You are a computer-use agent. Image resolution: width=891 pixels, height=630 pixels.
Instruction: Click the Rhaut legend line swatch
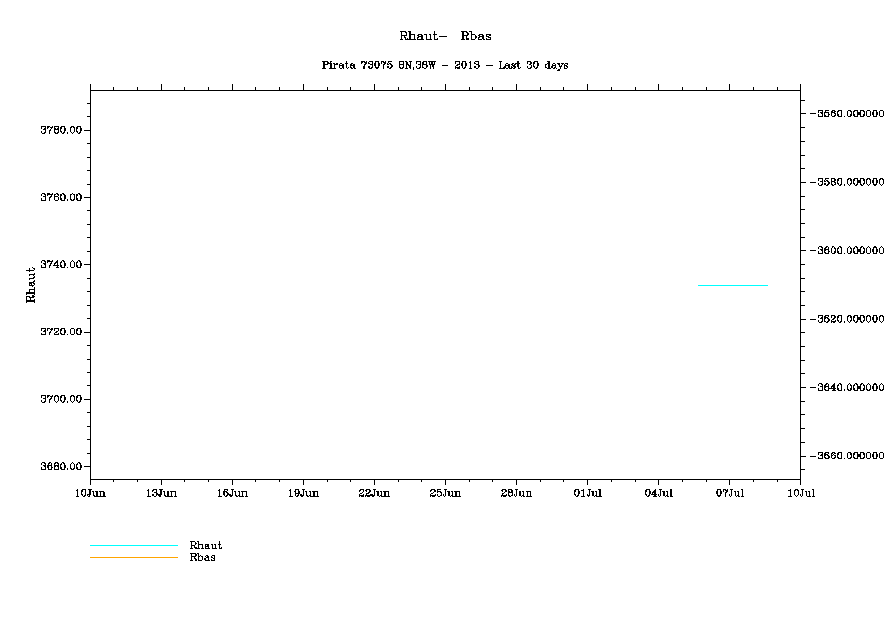point(133,546)
